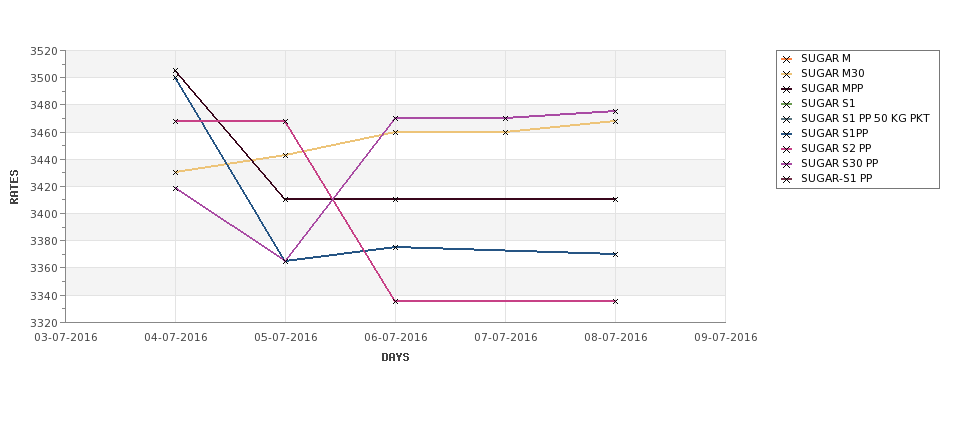
Task: Click the SUGAR MPP legend marker icon
Action: (787, 89)
